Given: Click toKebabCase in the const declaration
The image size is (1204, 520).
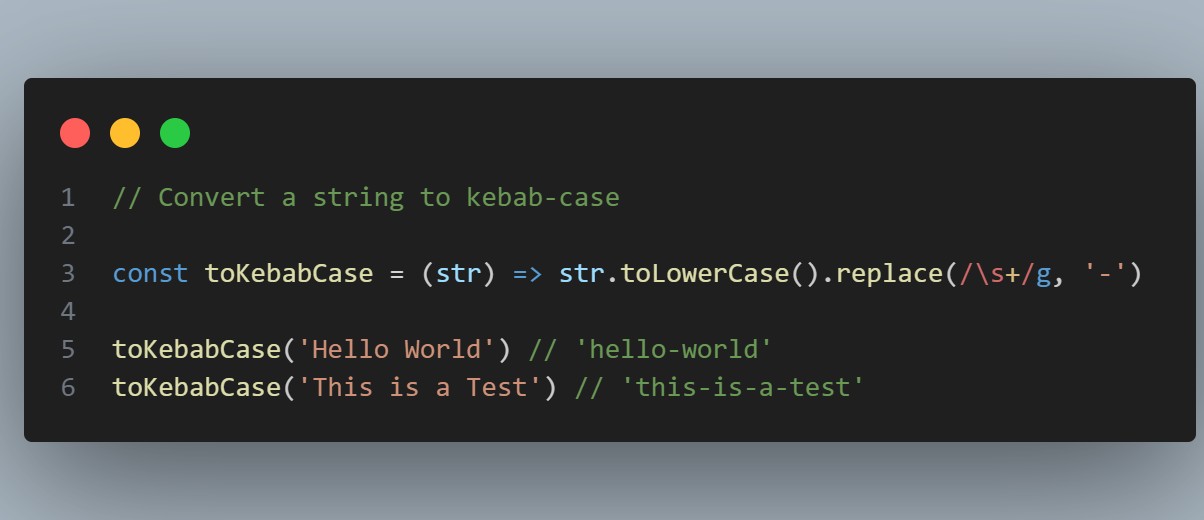Looking at the screenshot, I should 289,274.
